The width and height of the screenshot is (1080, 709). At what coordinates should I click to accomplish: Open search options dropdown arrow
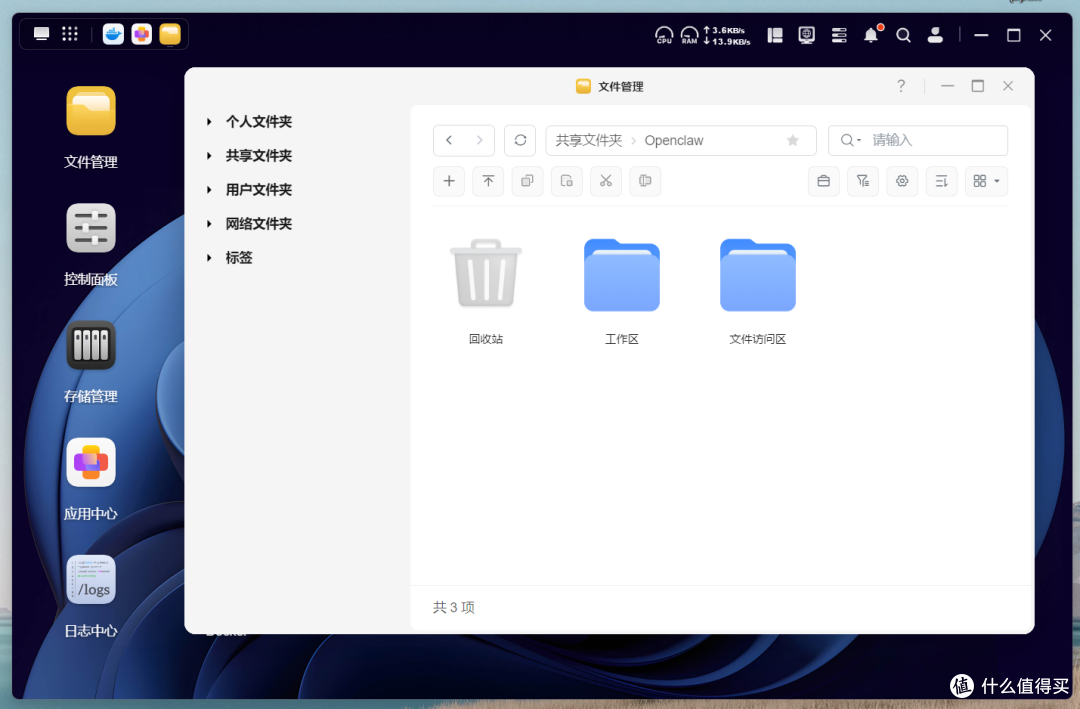click(859, 141)
